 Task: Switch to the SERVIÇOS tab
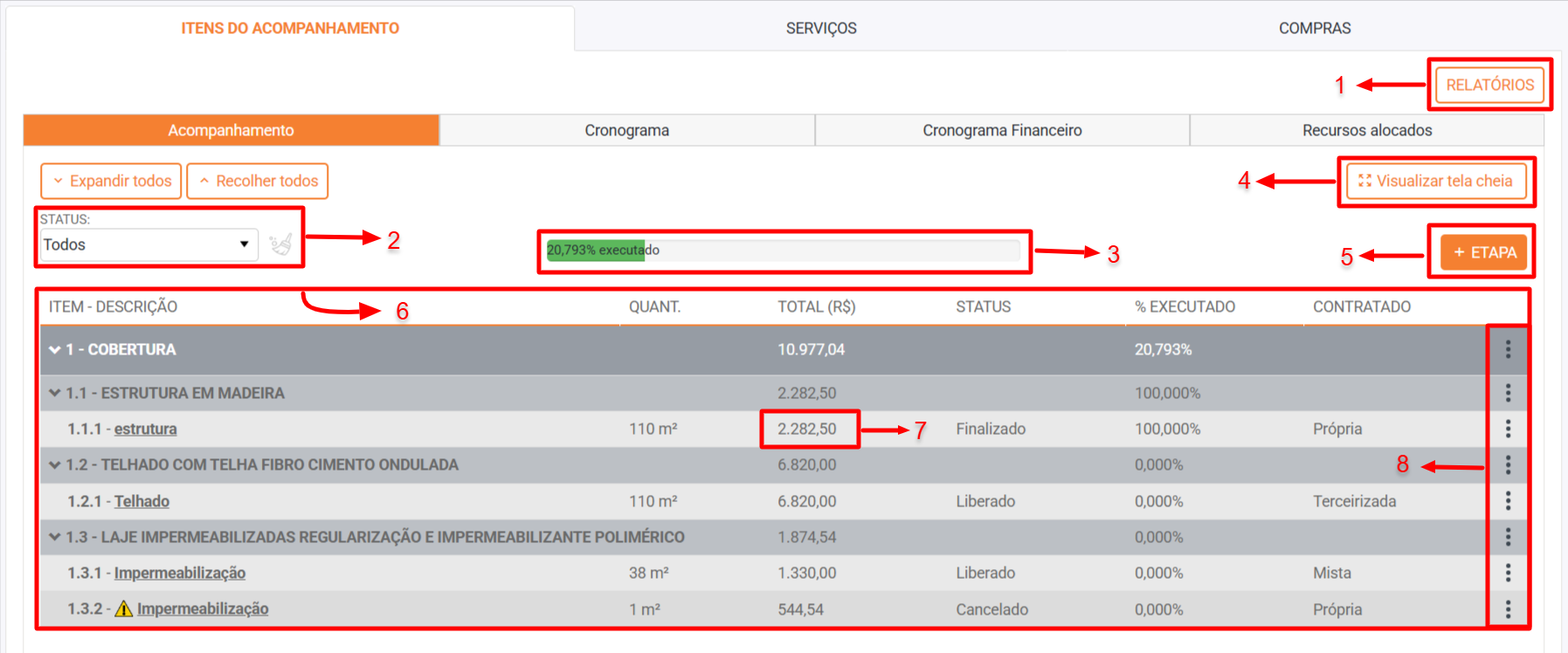tap(821, 28)
